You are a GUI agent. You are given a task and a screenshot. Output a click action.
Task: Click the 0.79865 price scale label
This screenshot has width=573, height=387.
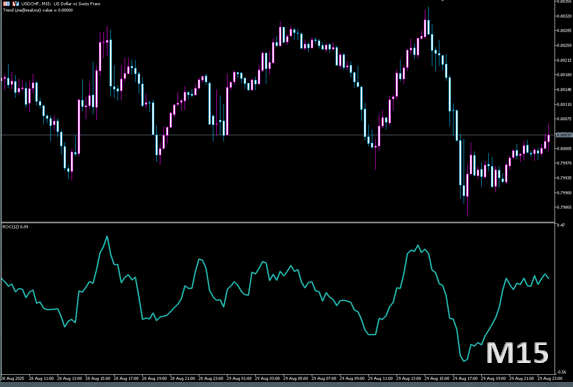tap(564, 207)
